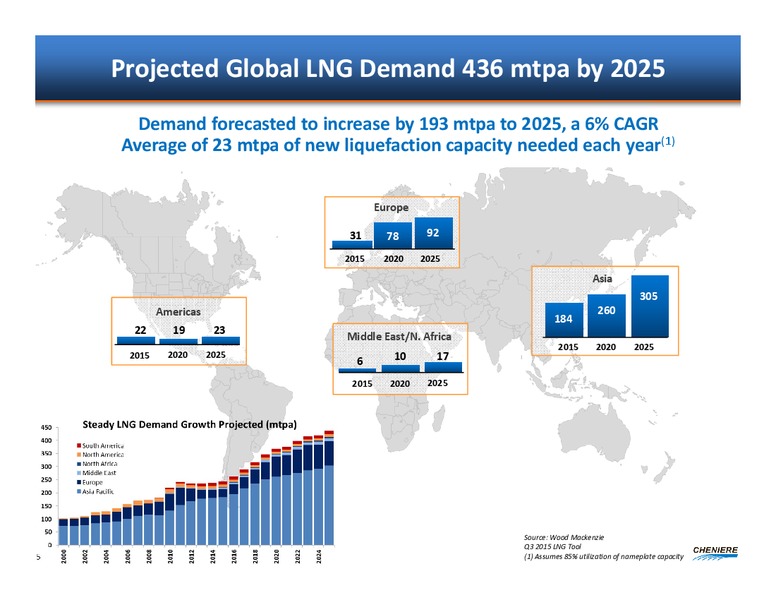
Task: Click the 450 y-axis label
Action: tap(46, 427)
